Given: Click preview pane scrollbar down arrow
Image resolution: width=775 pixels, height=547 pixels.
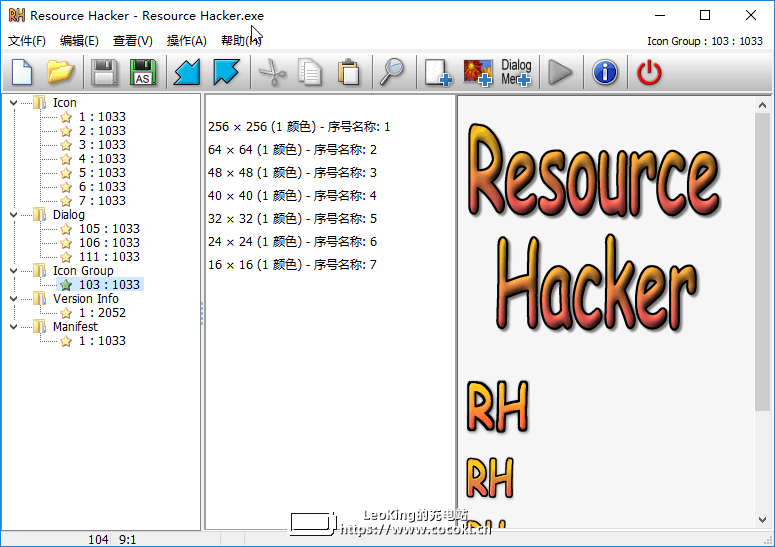Looking at the screenshot, I should [762, 520].
